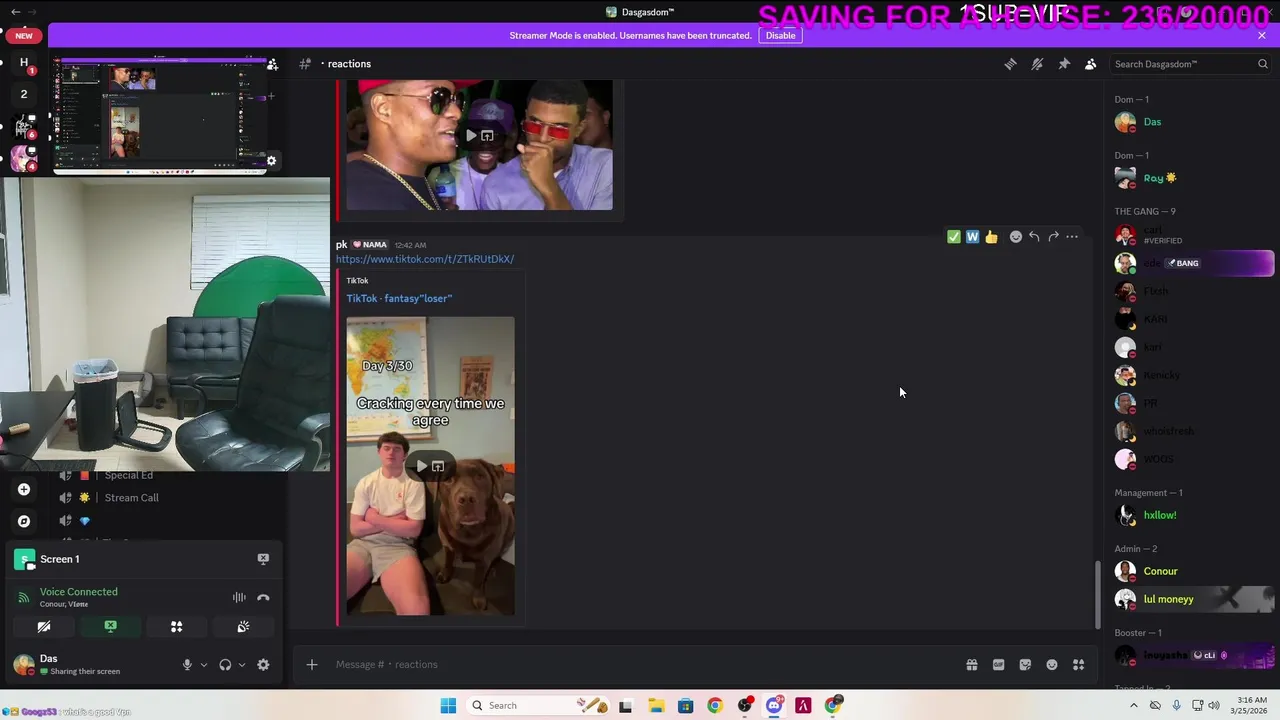Open the TikTok link from pk
Viewport: 1280px width, 720px height.
[425, 259]
